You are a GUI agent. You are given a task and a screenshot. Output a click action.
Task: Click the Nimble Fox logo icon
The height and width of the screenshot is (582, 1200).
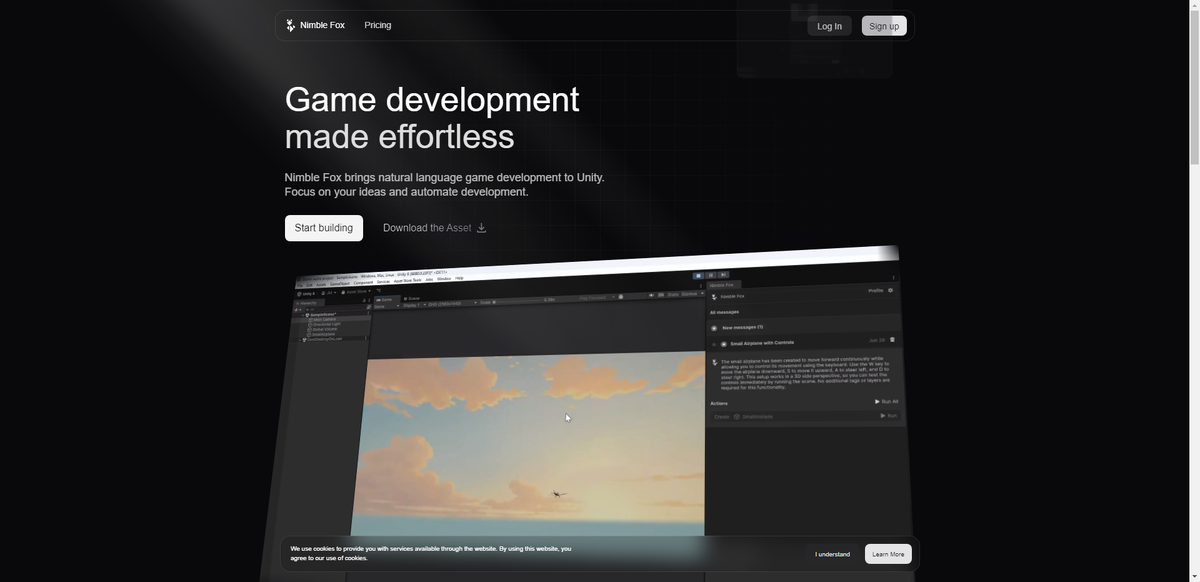290,25
